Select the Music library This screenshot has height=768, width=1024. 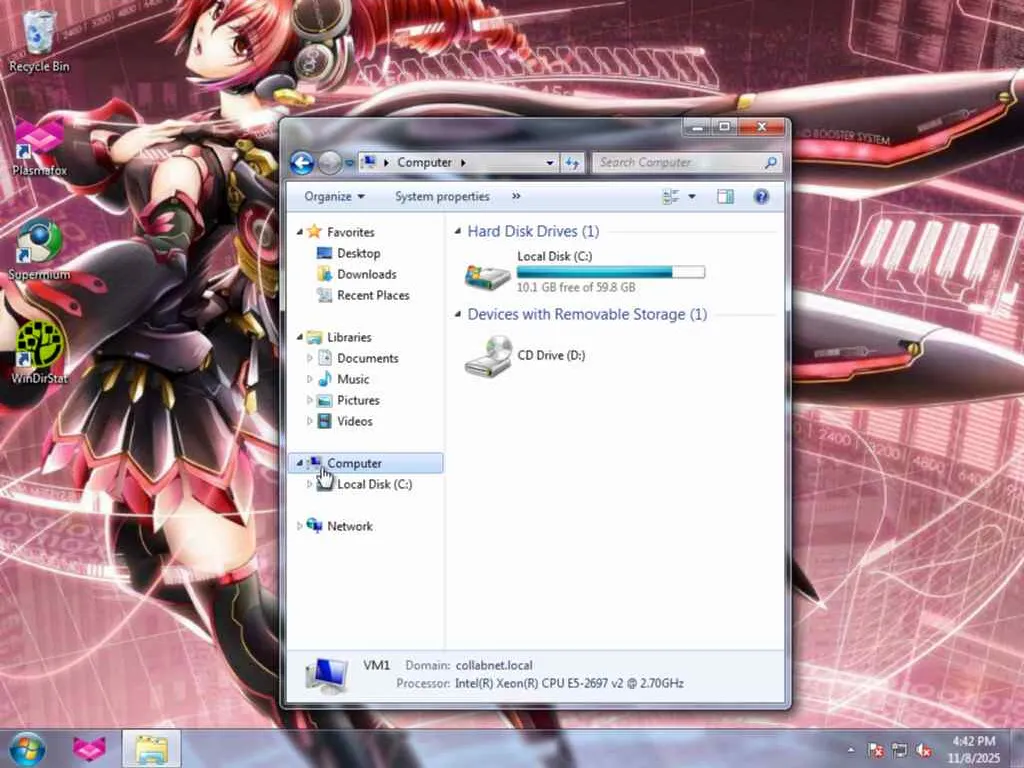click(353, 379)
